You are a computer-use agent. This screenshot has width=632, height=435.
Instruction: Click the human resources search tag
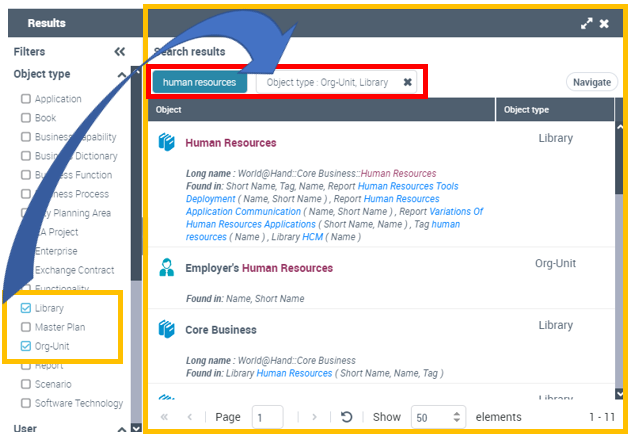pyautogui.click(x=200, y=83)
